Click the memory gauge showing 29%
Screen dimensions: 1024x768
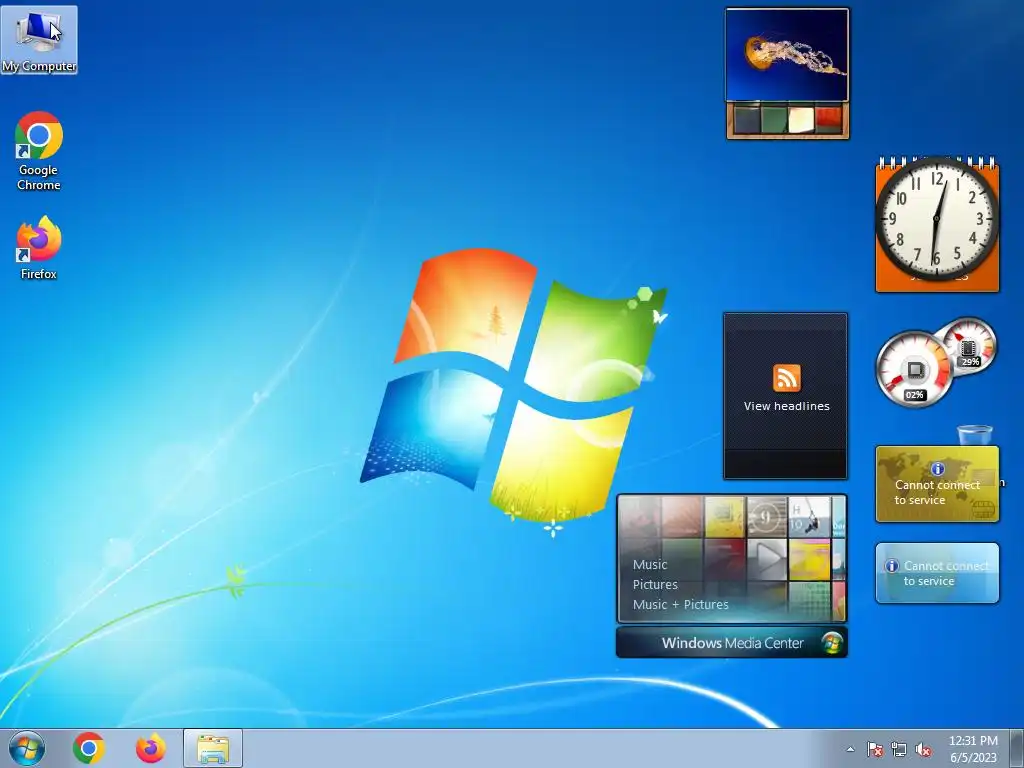[x=969, y=345]
